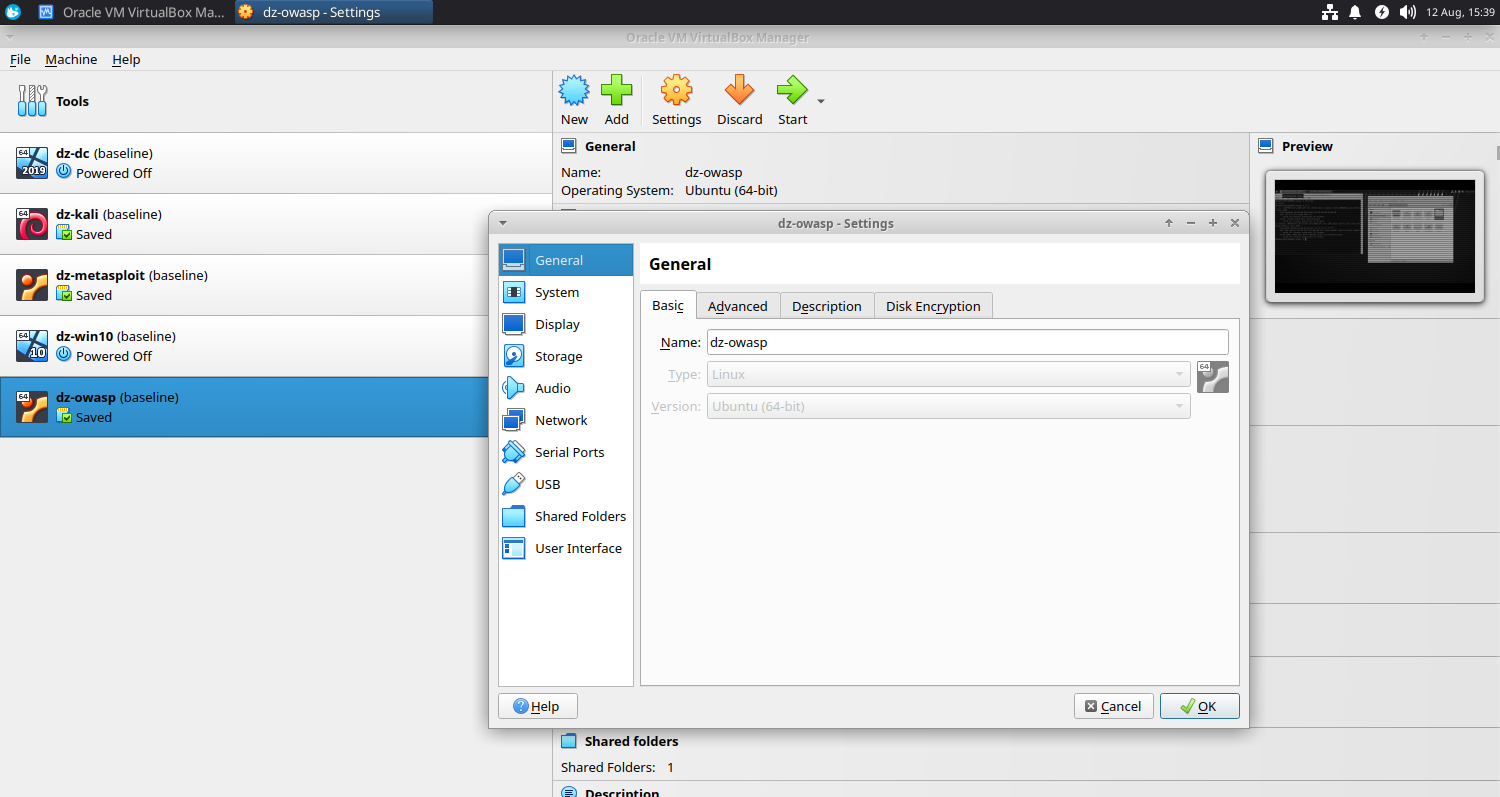Click dz-owasp - Settings taskbar item
1500x797 pixels.
pos(334,12)
